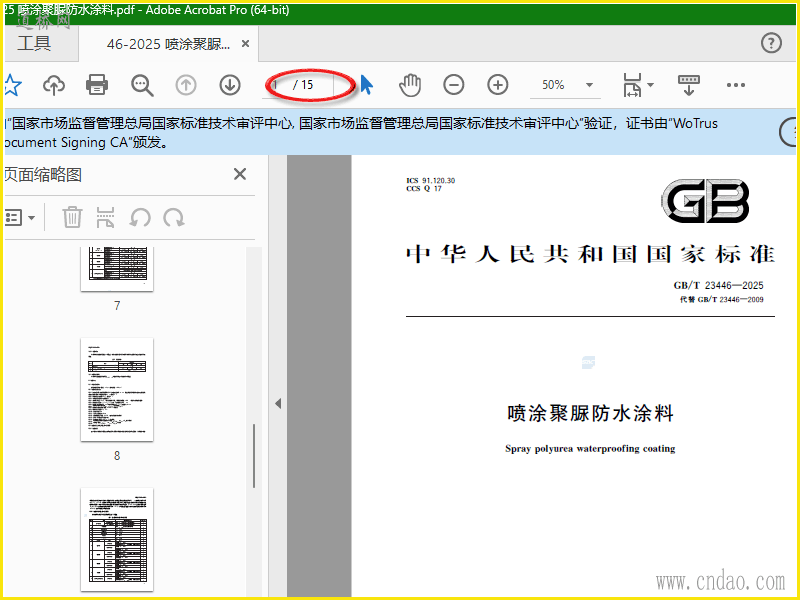
Task: Click the document title 喷涂聚脲防水涂料
Action: point(590,413)
